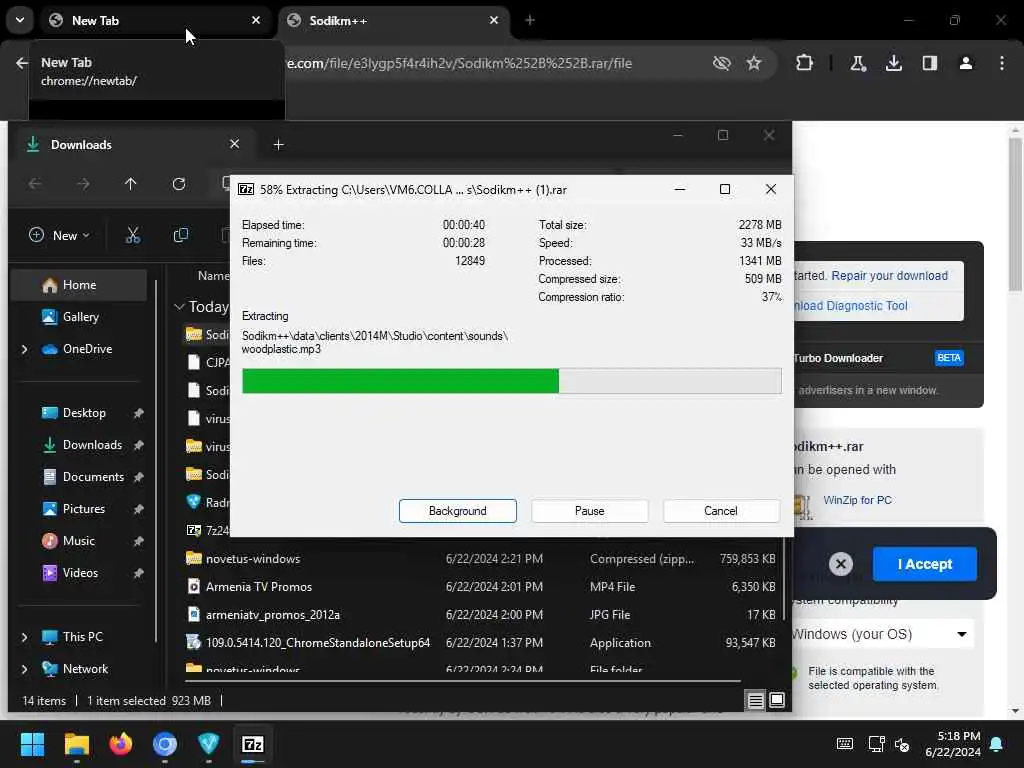
Task: Select armeniatv_promos_2012a file
Action: (x=481, y=615)
